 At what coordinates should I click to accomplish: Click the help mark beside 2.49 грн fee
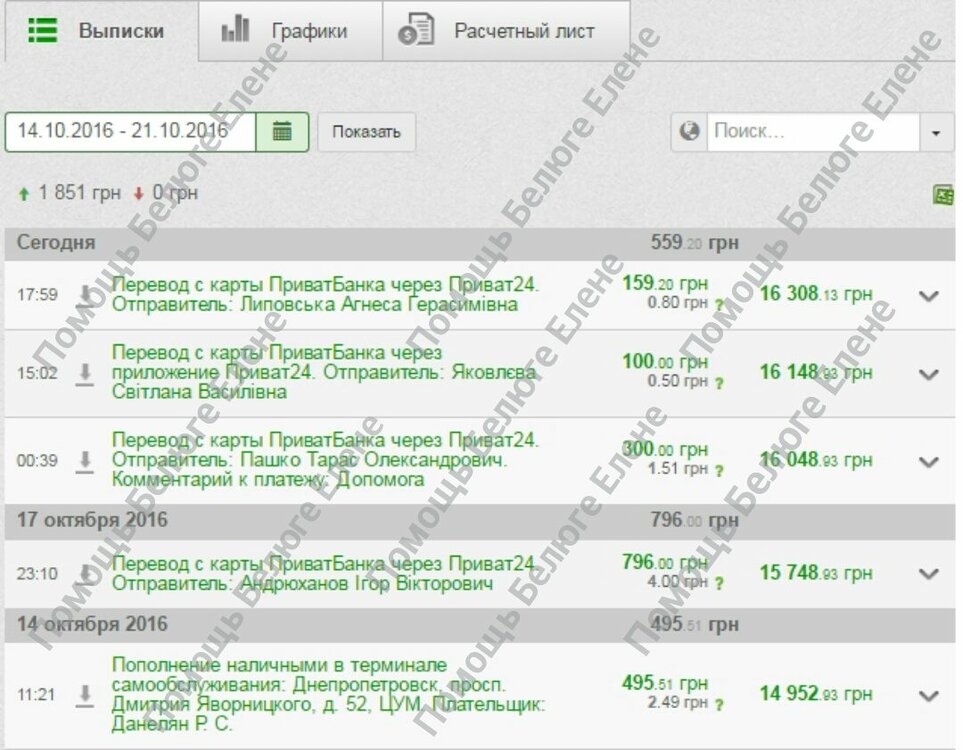coord(719,704)
